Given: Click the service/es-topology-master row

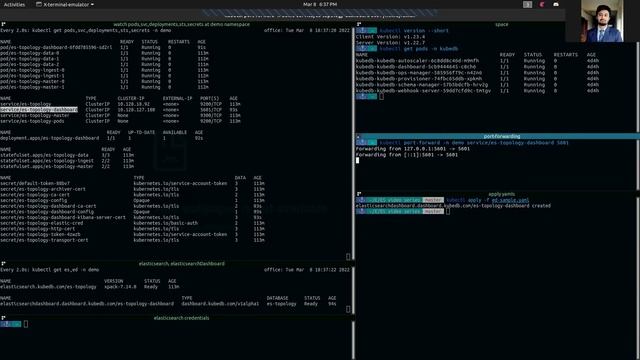Looking at the screenshot, I should click(120, 116).
